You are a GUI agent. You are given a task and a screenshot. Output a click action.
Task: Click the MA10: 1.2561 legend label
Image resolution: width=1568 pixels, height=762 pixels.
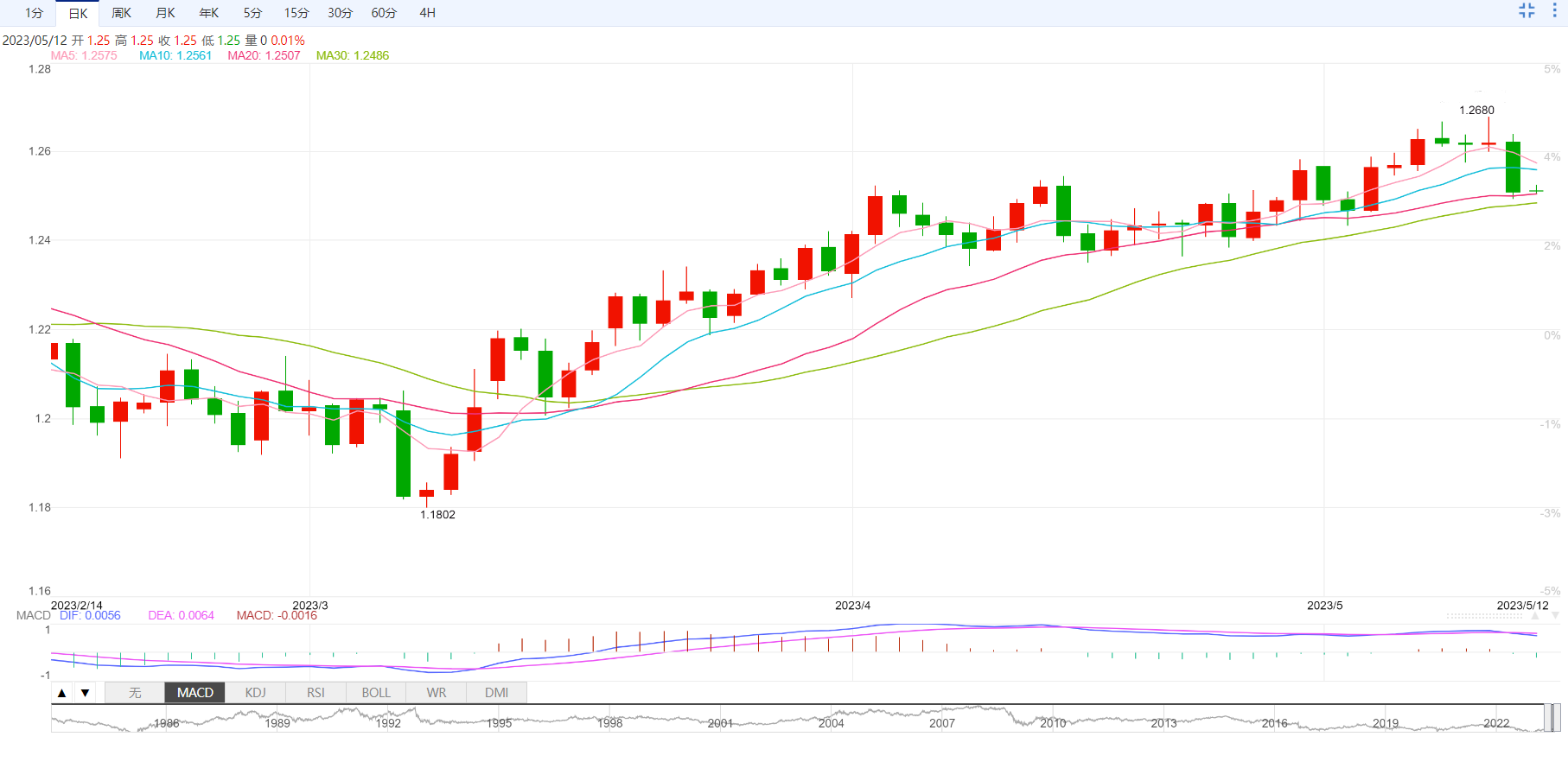(175, 55)
